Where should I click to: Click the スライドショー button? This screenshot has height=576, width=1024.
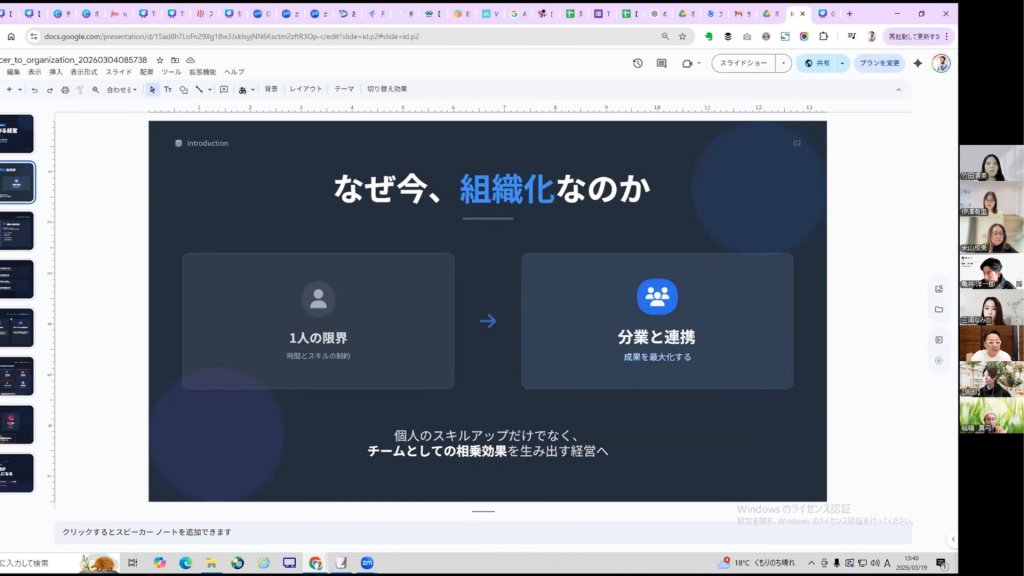pyautogui.click(x=744, y=63)
